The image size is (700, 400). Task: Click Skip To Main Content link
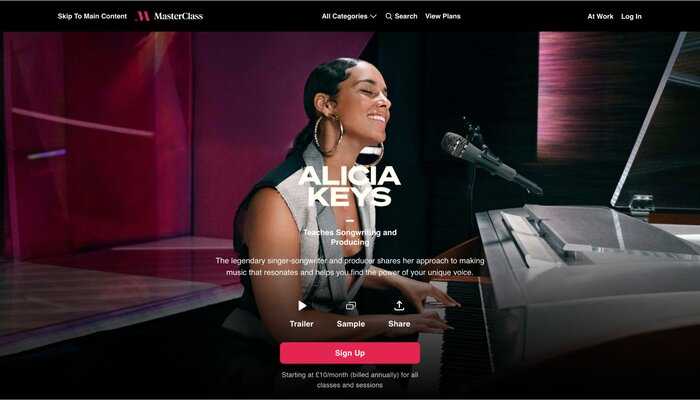point(92,16)
